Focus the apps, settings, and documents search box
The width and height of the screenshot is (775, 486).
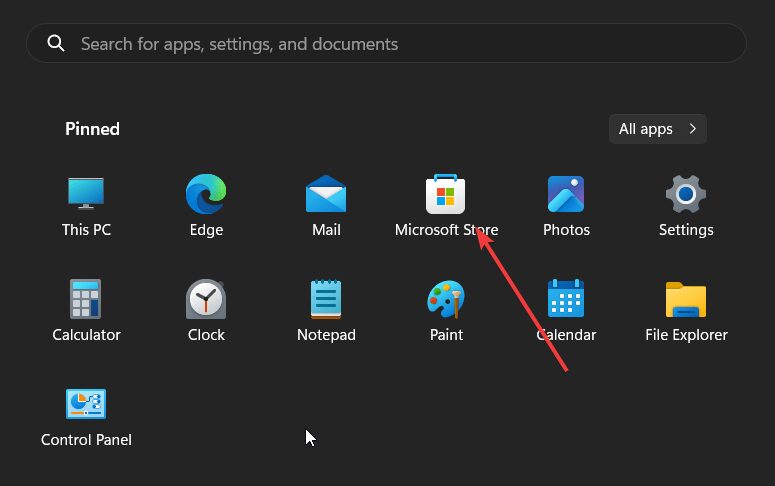pos(400,44)
